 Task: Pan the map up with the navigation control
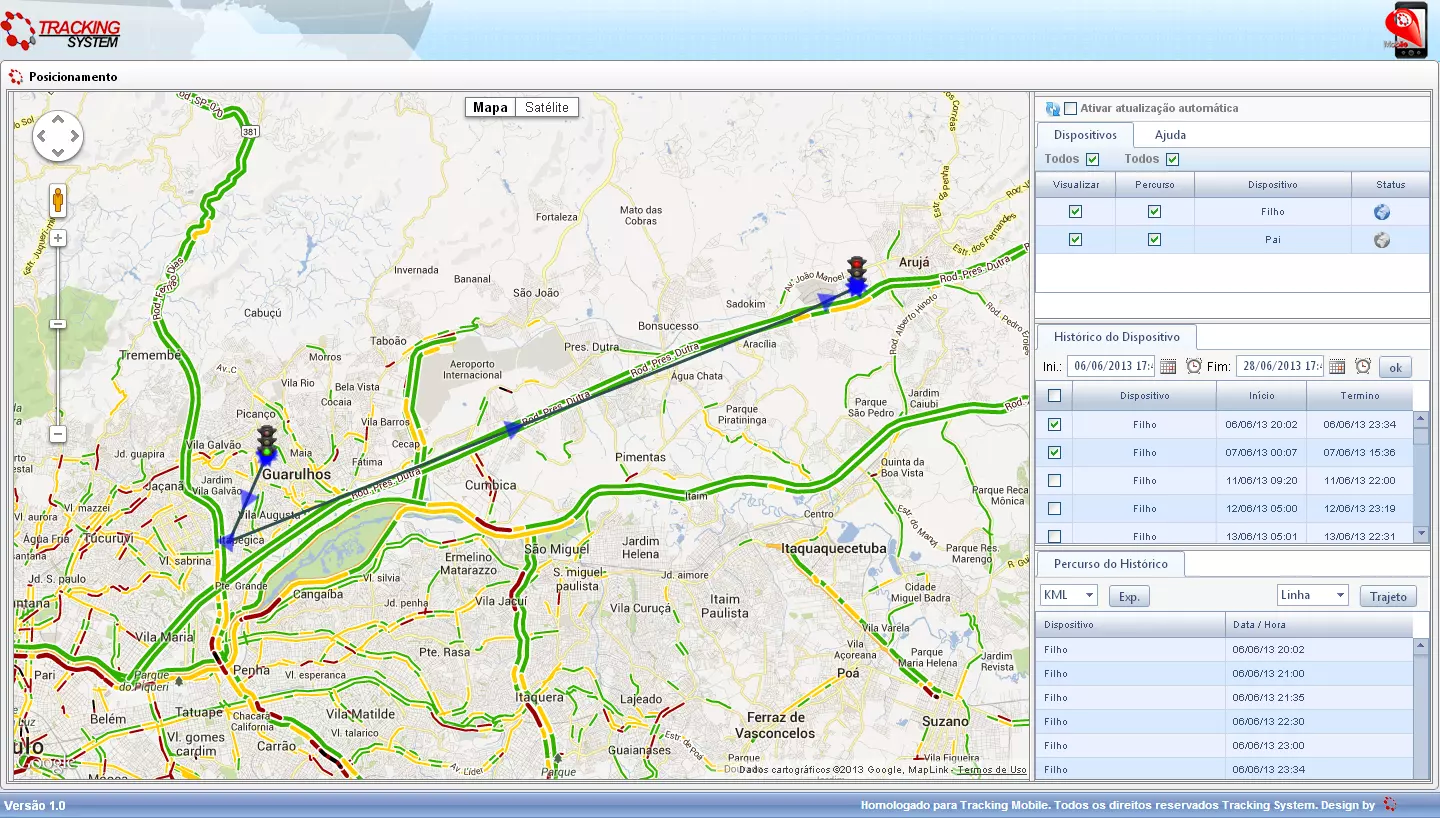pos(58,121)
